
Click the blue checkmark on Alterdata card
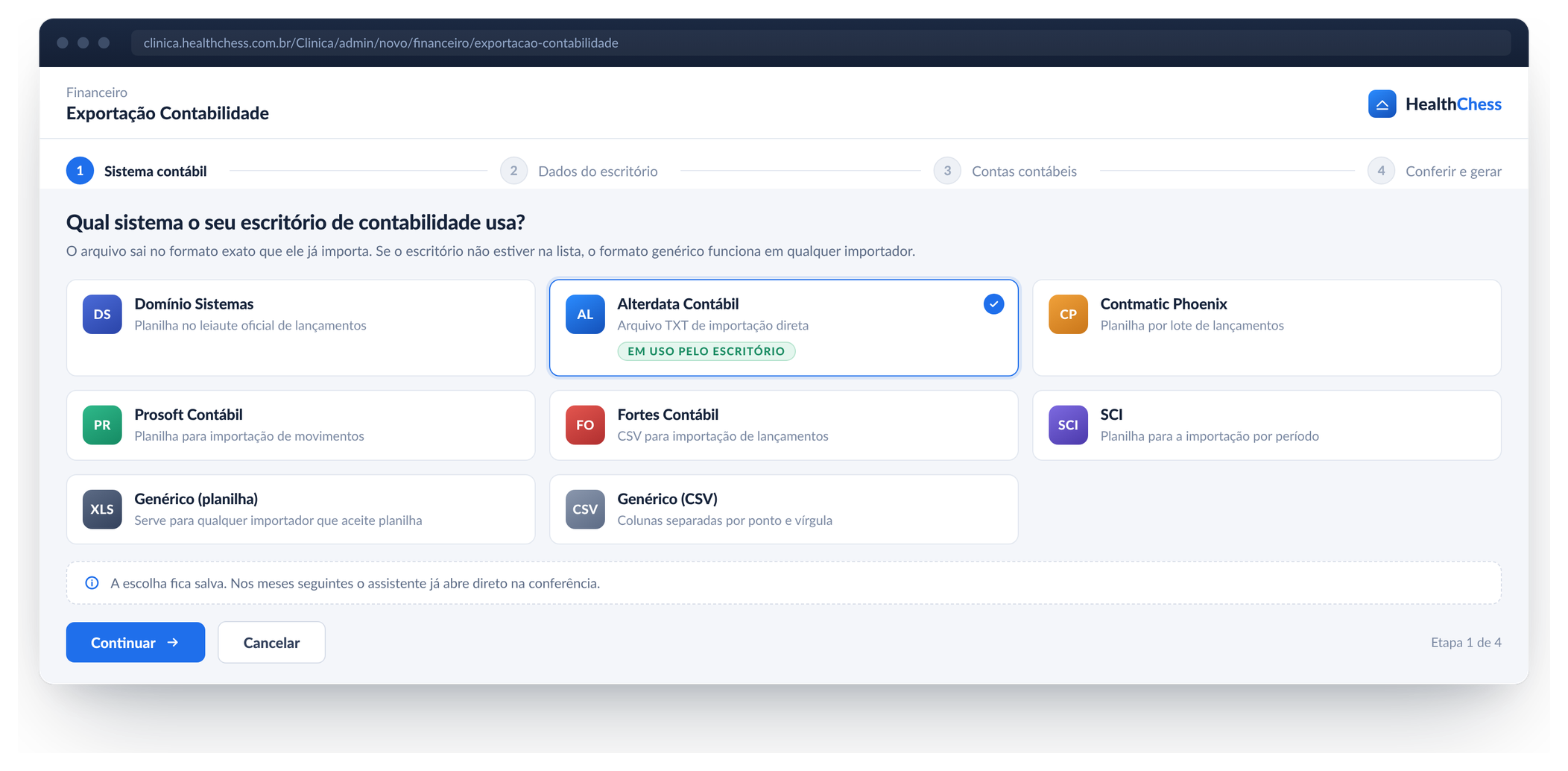pos(993,304)
